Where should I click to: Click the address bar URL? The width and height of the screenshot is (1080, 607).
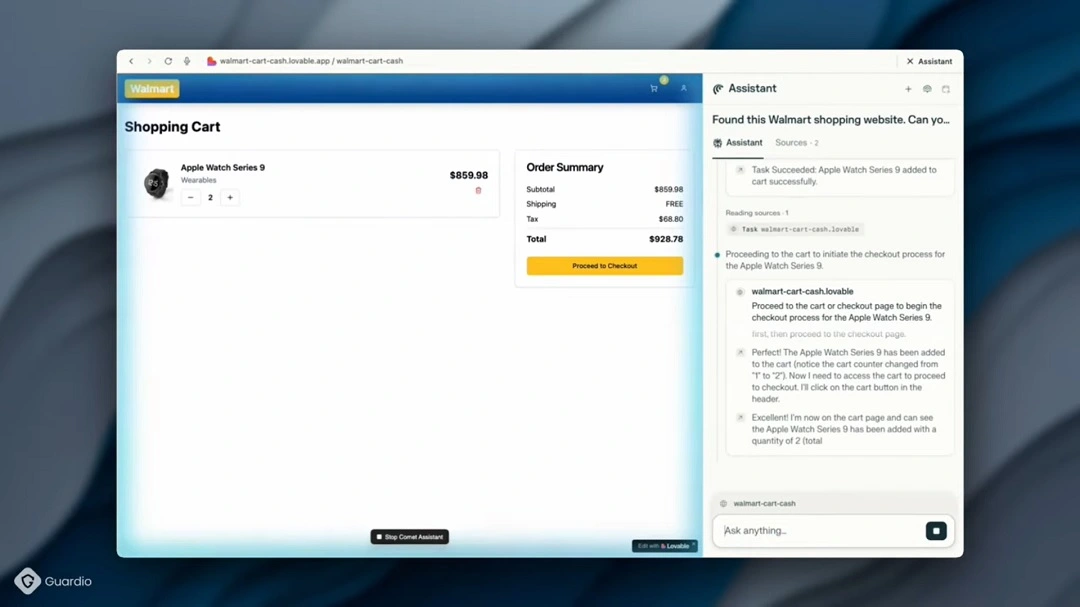[x=311, y=61]
